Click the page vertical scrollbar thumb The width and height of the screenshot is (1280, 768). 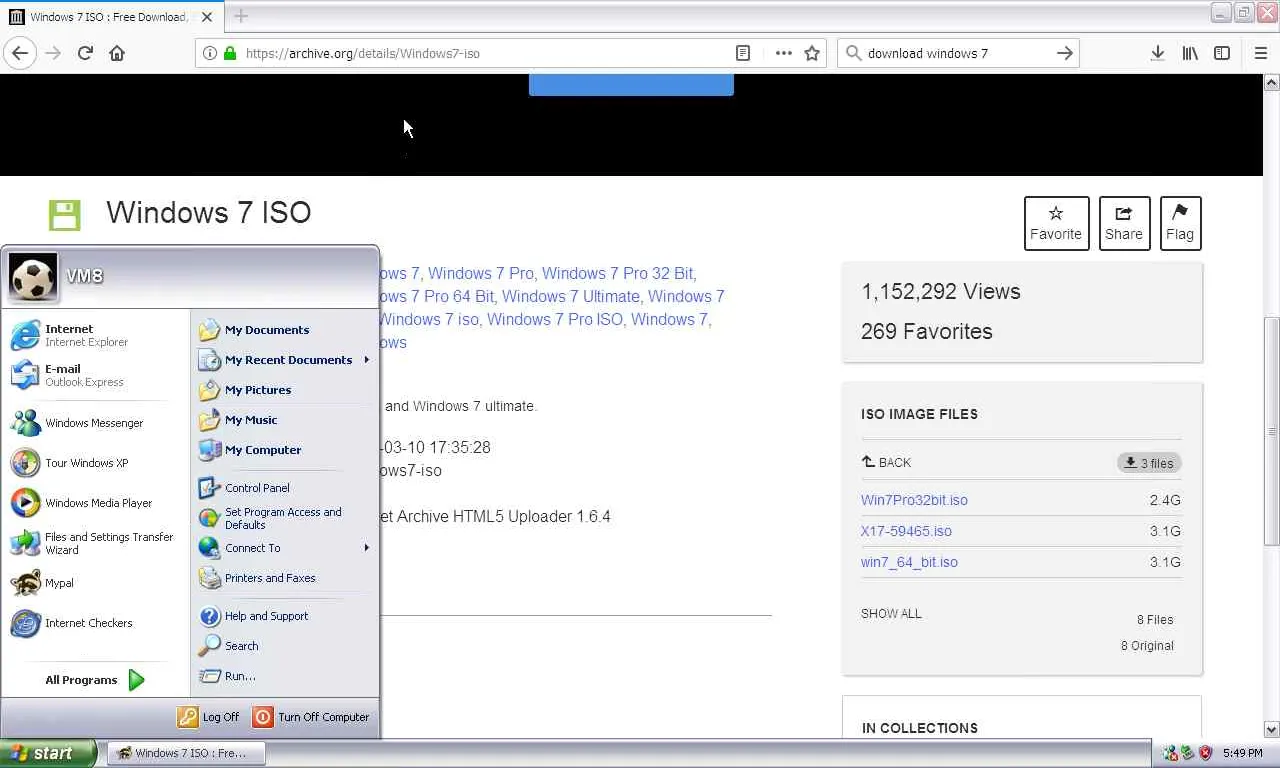tap(1271, 430)
